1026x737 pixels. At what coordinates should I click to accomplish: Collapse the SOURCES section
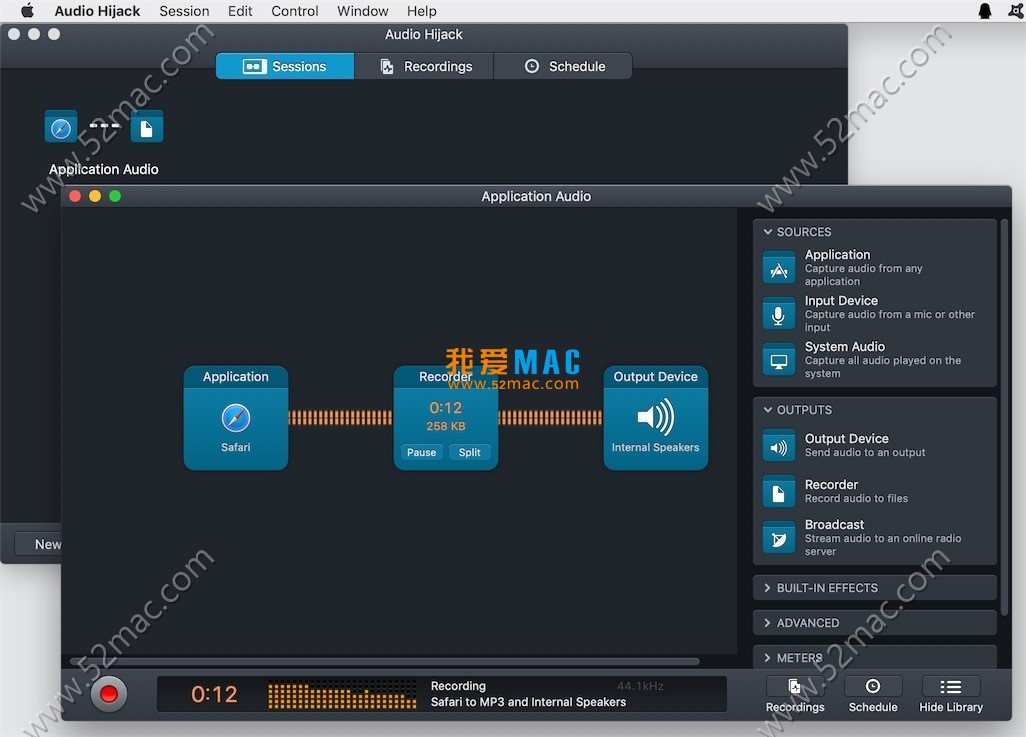768,232
